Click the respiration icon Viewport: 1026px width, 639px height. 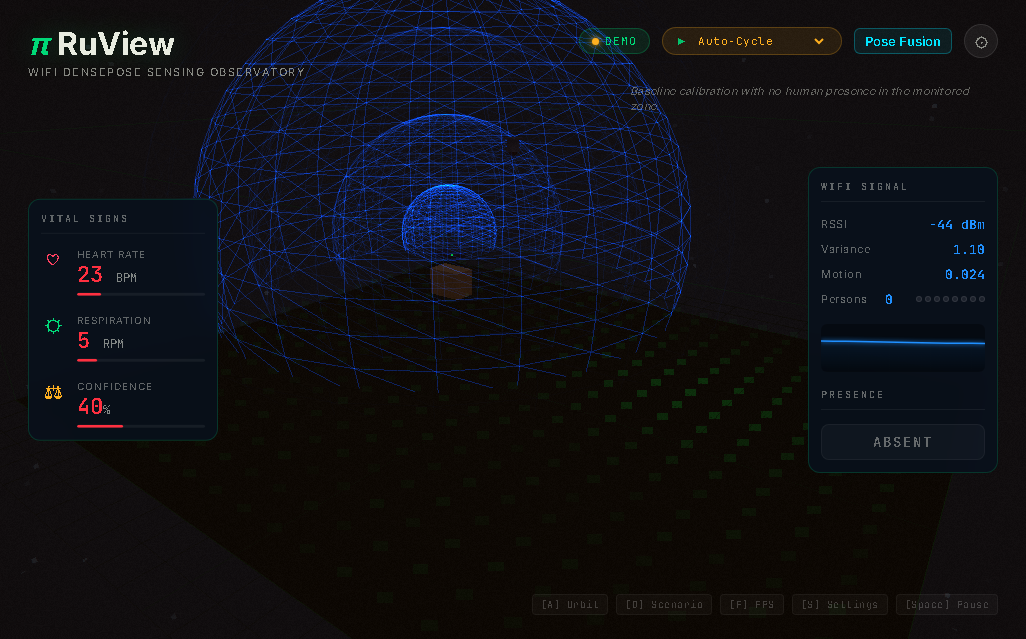click(x=53, y=326)
